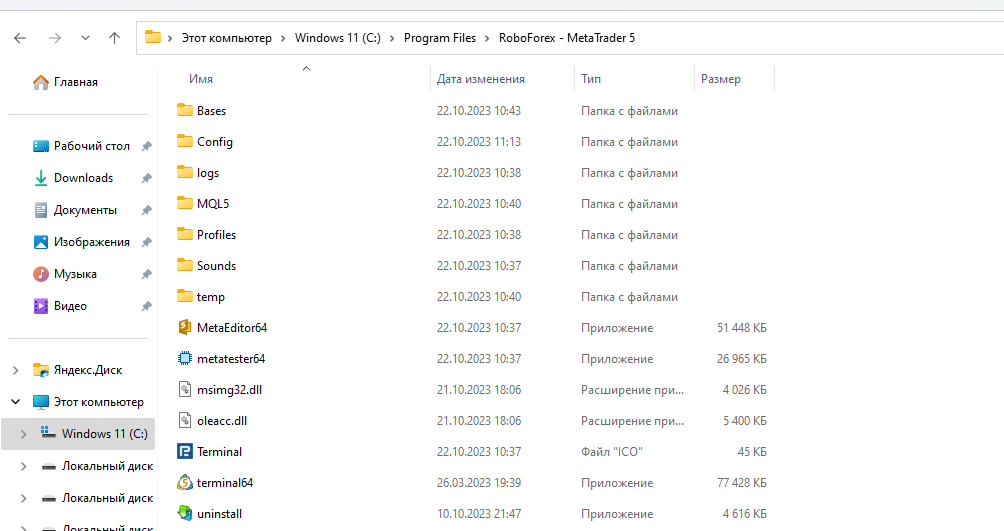Click the 'logs' folder icon
The width and height of the screenshot is (1004, 531).
(184, 172)
